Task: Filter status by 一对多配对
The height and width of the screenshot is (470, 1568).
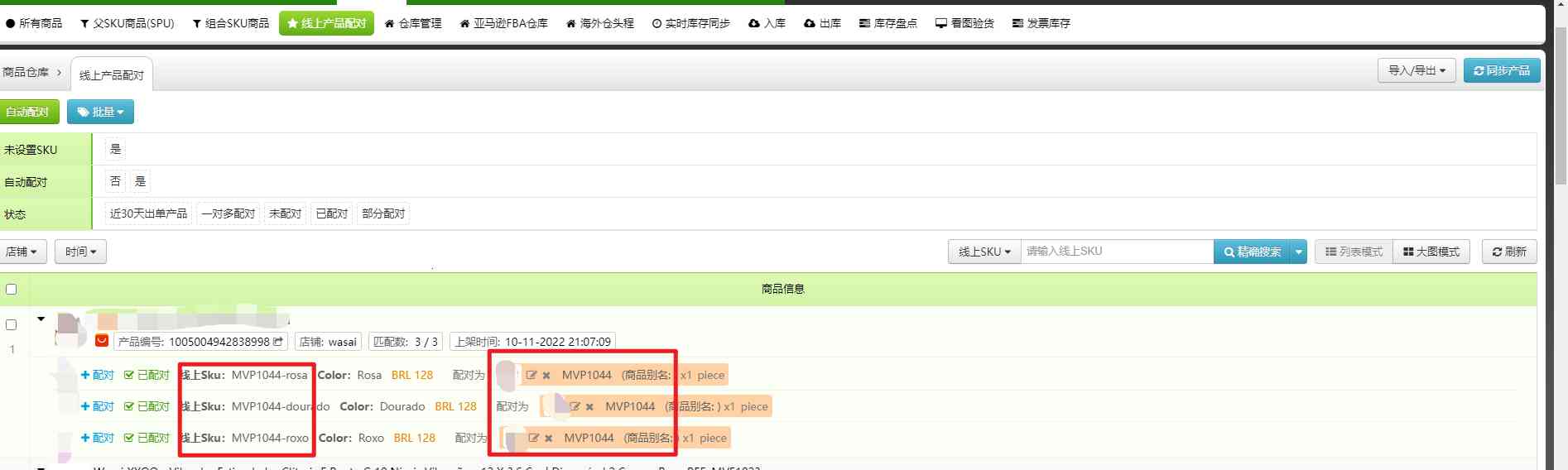Action: pos(228,213)
